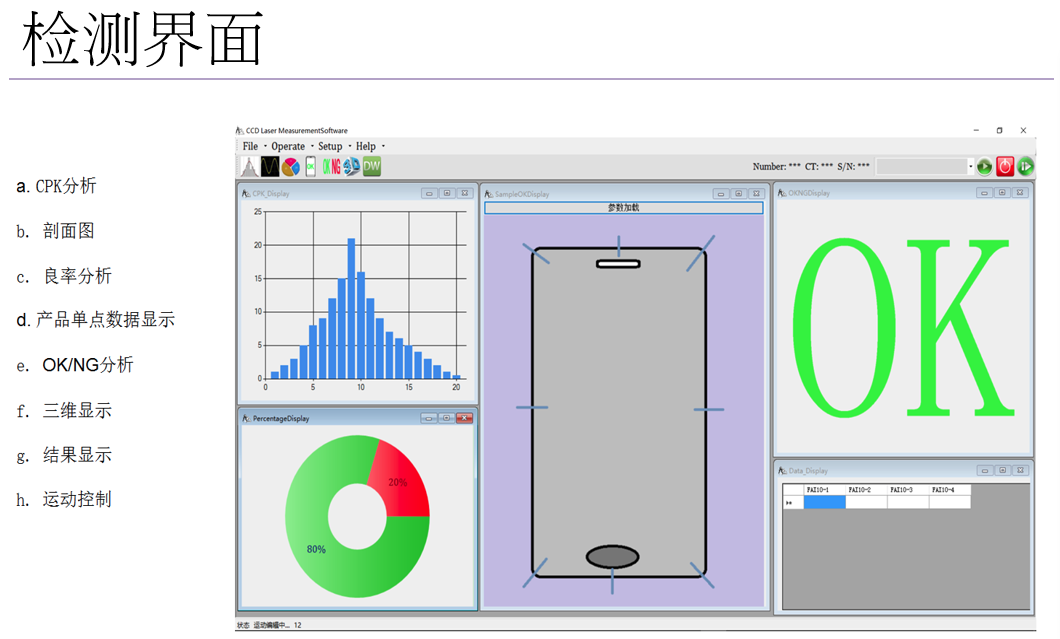1060x639 pixels.
Task: Click the "a. CPK分析" list item
Action: pos(56,186)
